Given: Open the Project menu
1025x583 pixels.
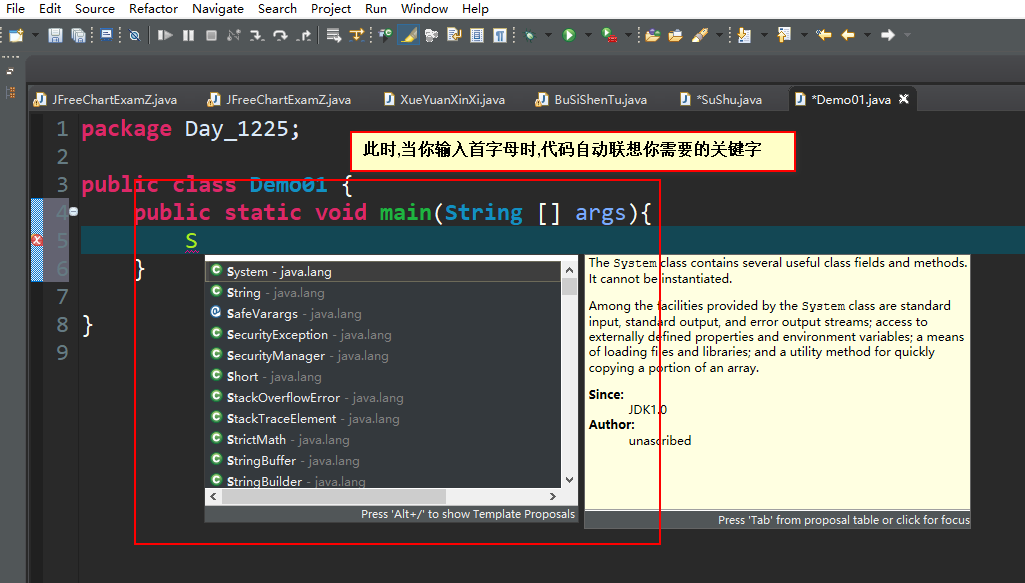Looking at the screenshot, I should click(331, 8).
